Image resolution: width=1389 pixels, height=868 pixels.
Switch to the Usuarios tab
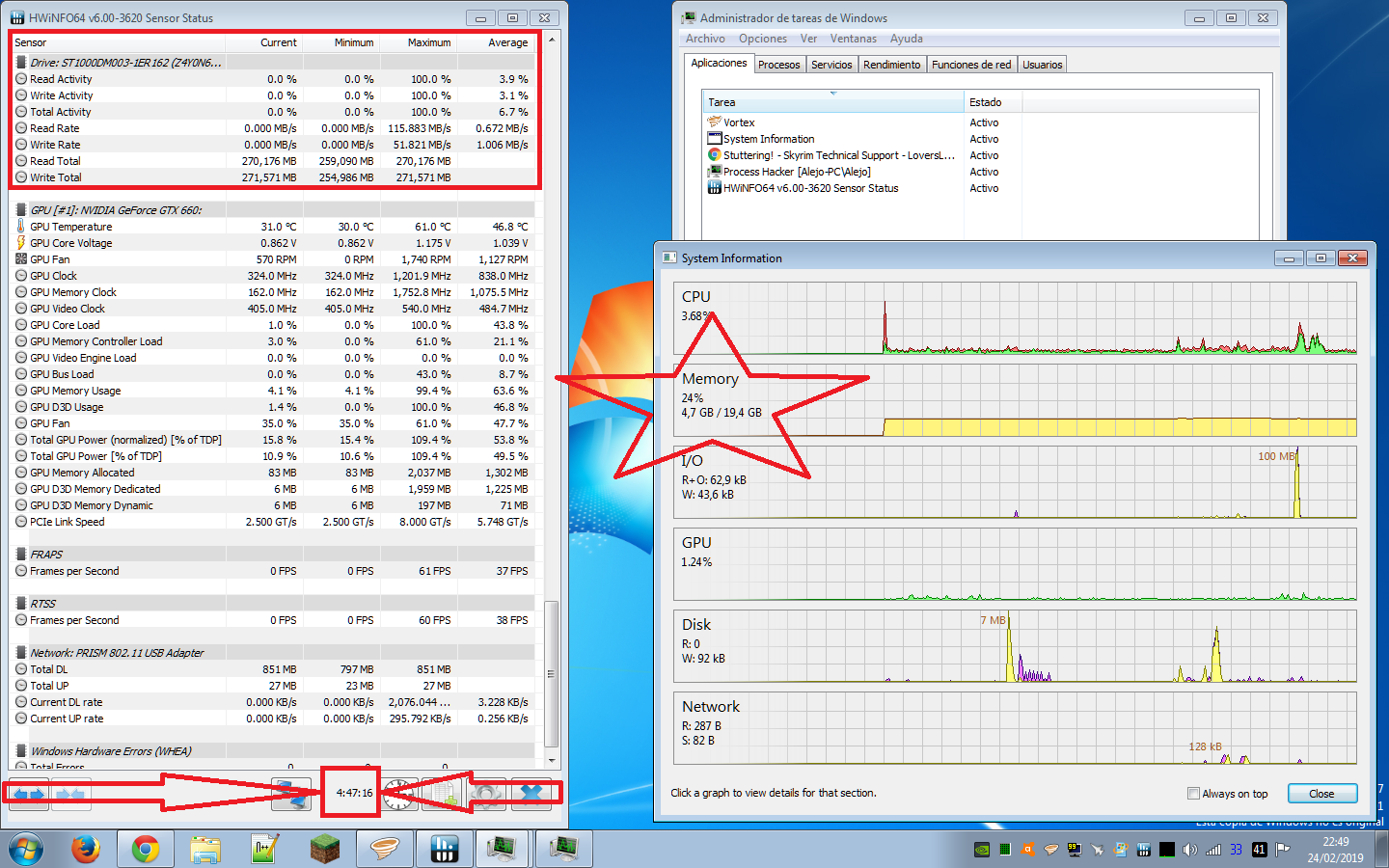tap(1042, 65)
